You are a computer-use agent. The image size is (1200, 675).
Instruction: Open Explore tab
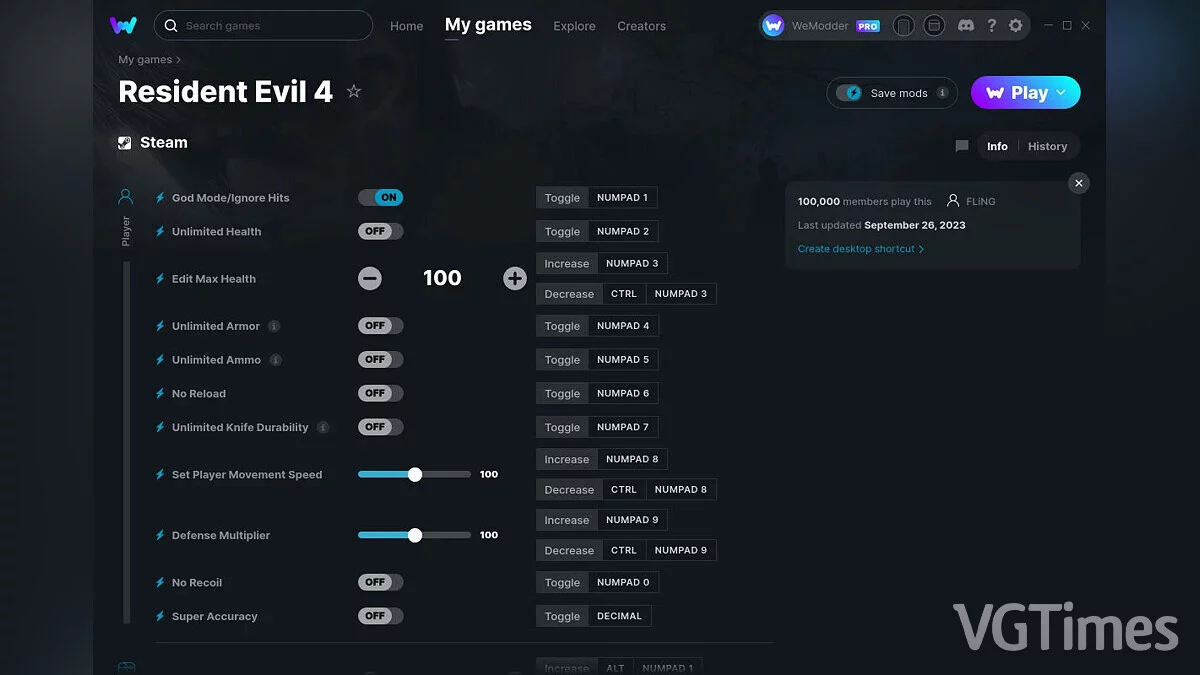[x=574, y=26]
